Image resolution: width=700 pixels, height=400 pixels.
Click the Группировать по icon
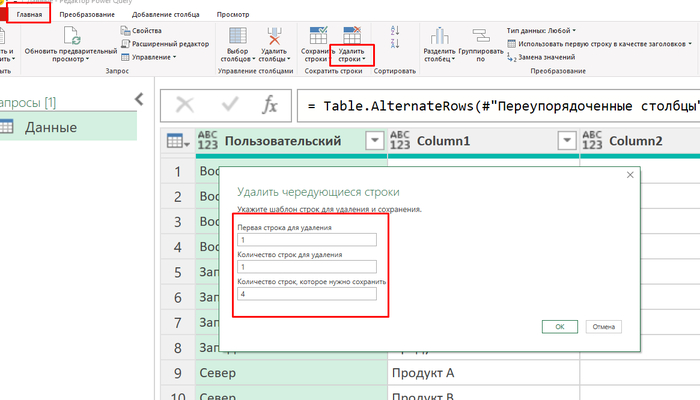tap(481, 36)
